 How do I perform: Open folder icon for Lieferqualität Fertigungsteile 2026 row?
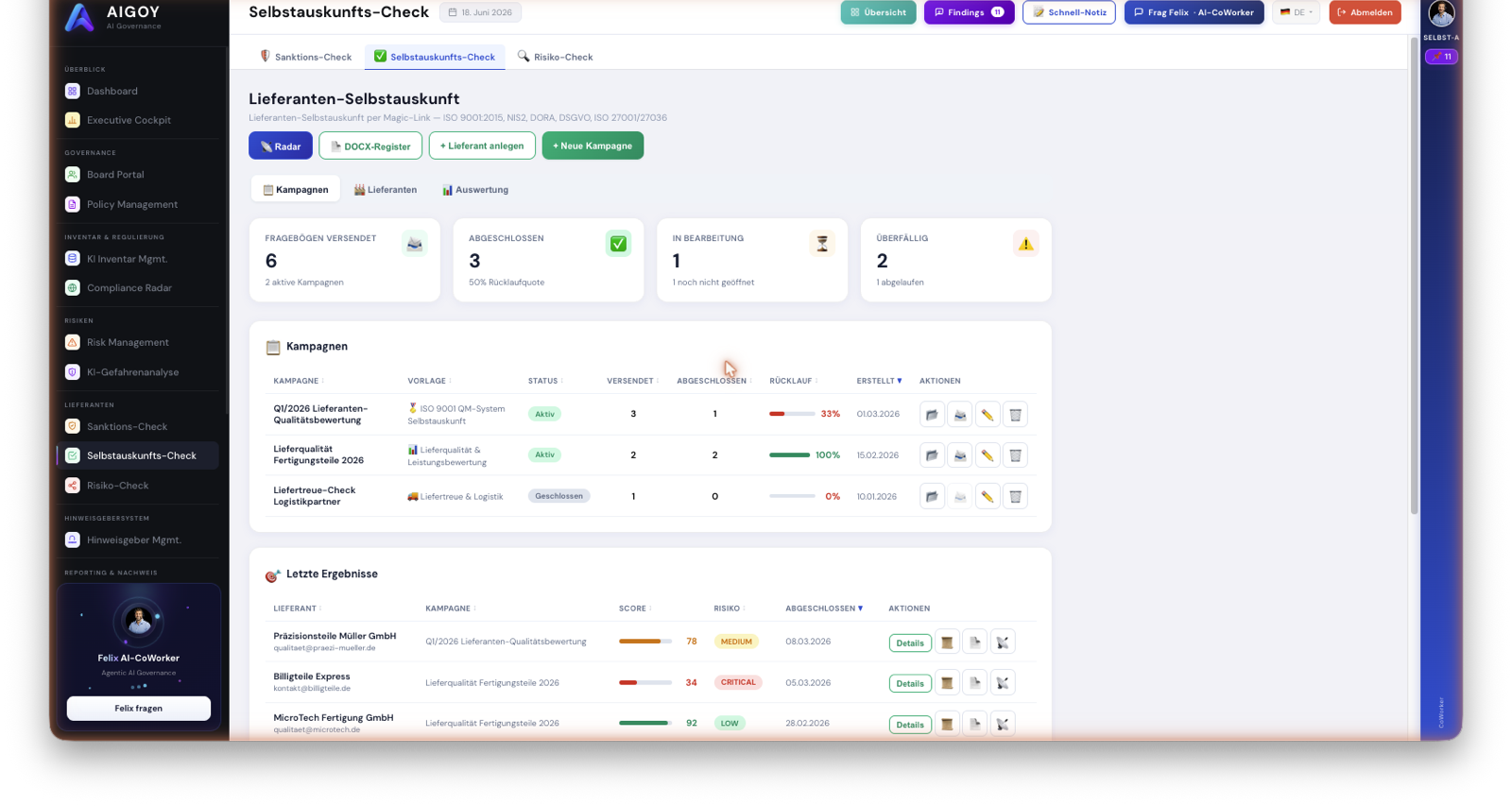[932, 455]
